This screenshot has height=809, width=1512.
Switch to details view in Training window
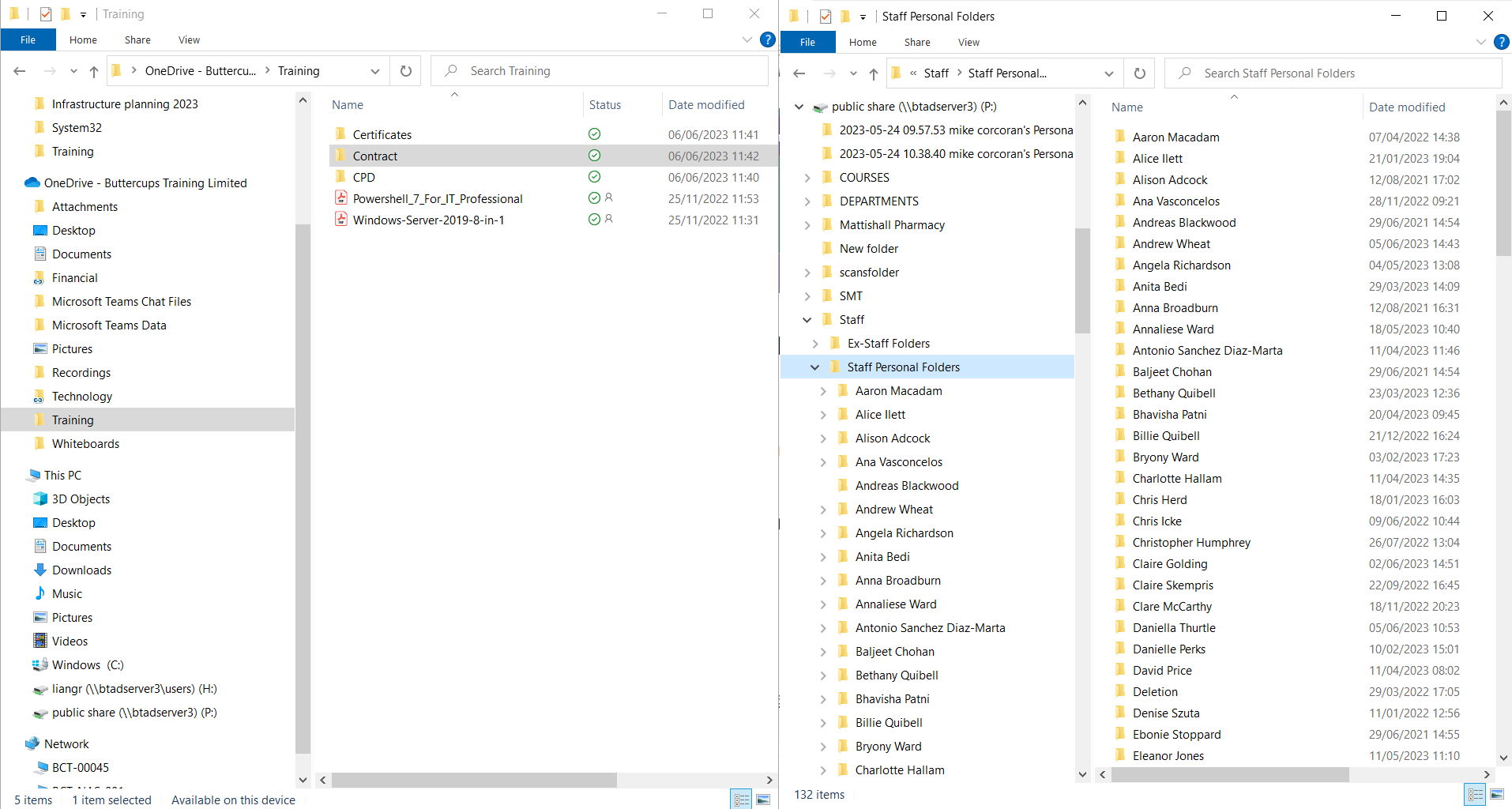[741, 800]
